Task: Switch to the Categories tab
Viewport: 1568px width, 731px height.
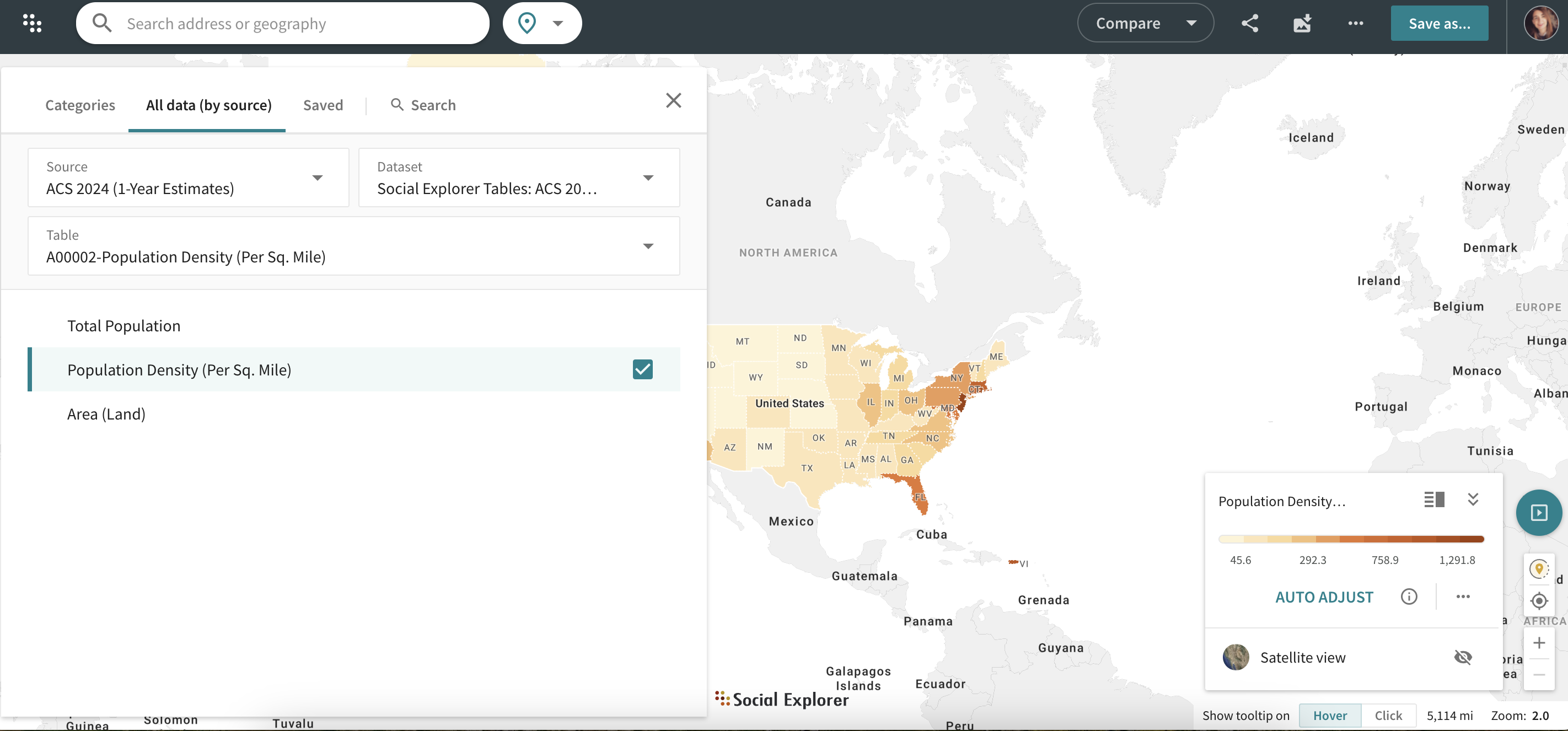Action: click(x=80, y=105)
